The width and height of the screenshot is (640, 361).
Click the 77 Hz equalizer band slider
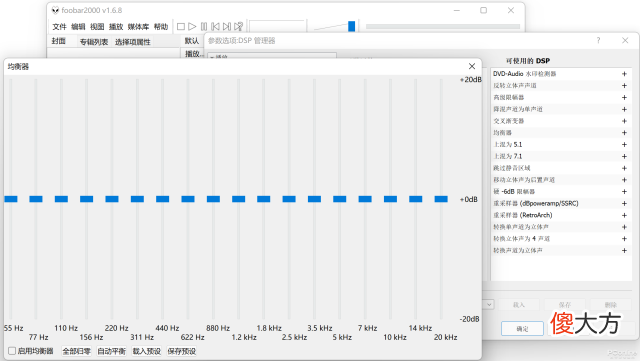tap(36, 199)
